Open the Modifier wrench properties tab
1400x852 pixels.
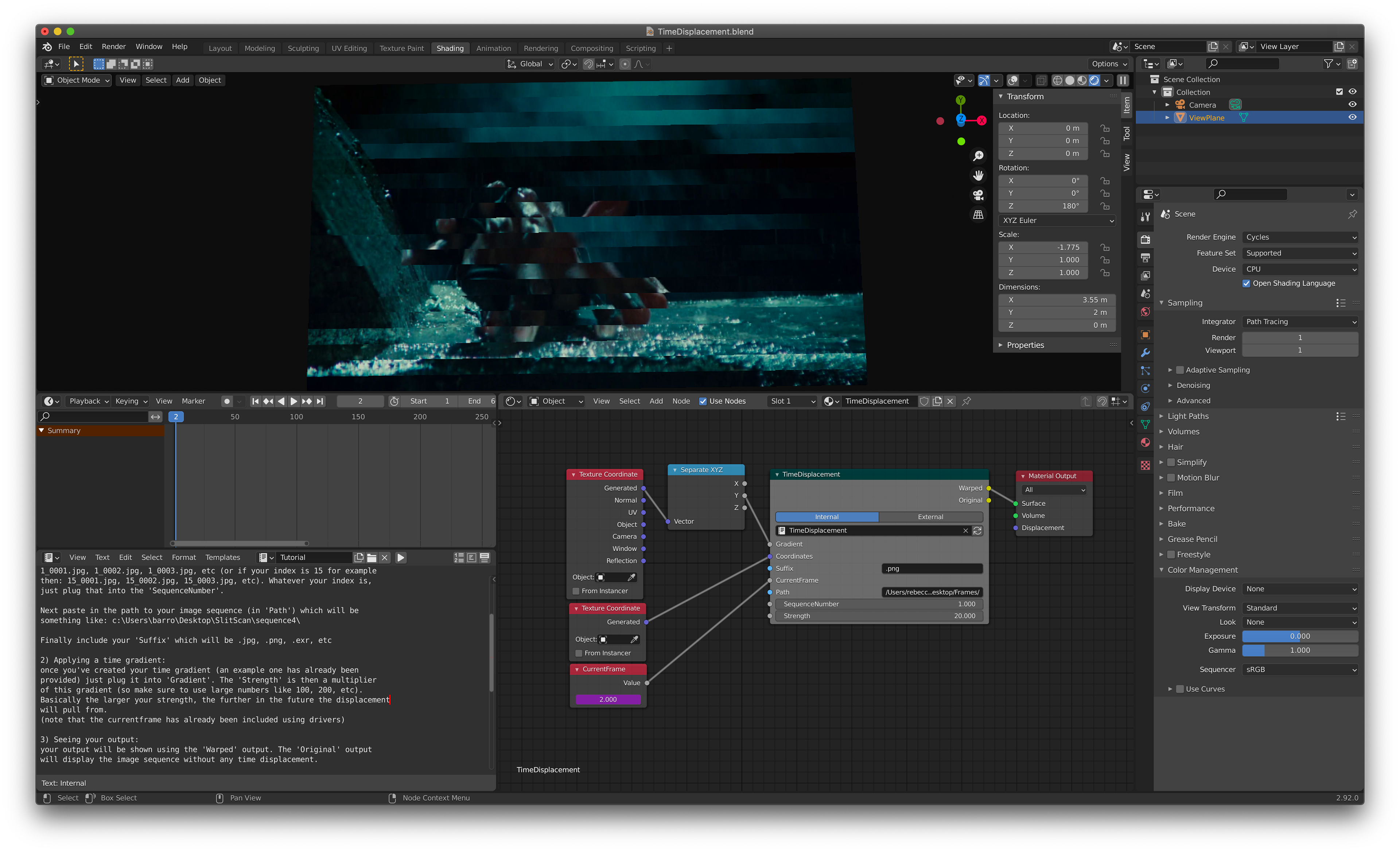pyautogui.click(x=1145, y=353)
